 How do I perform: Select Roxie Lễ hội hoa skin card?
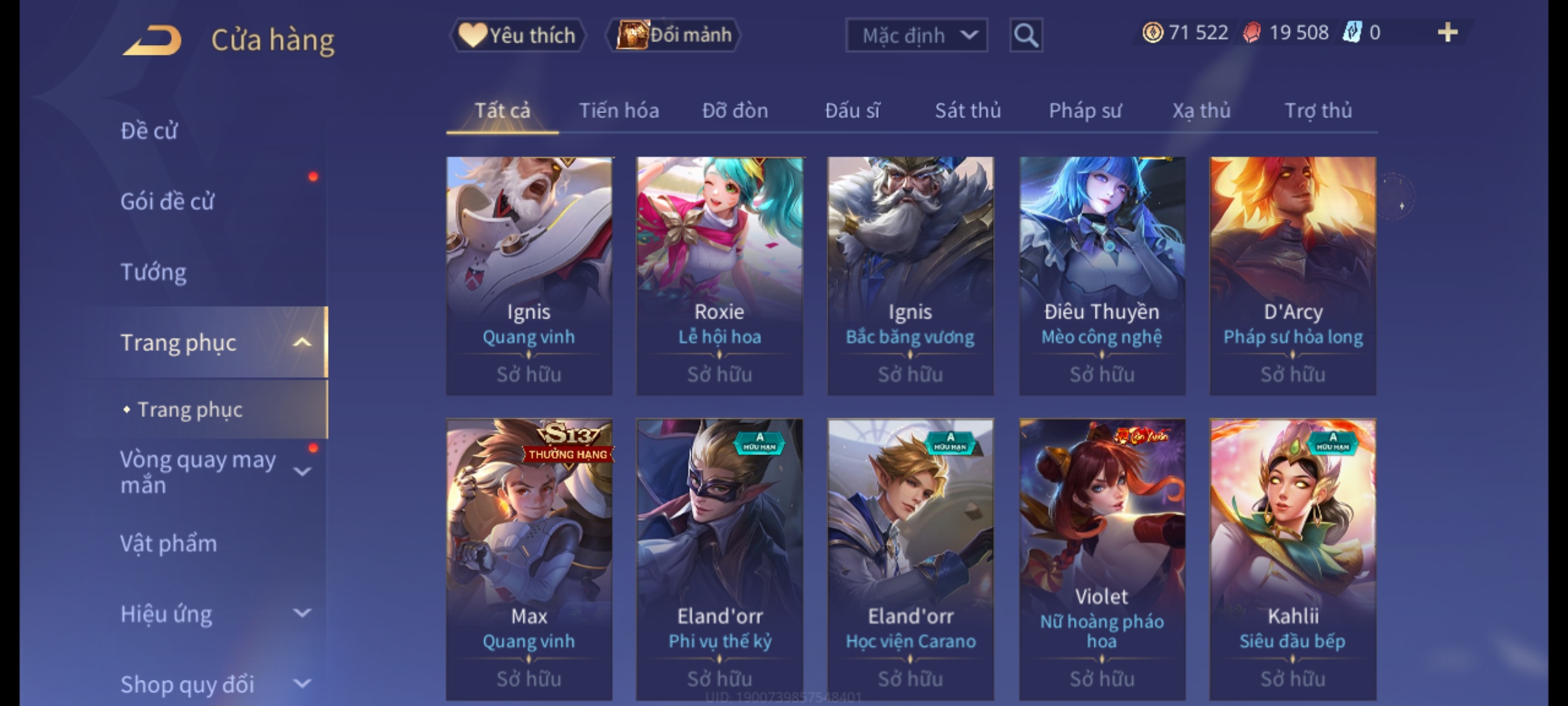pos(719,276)
